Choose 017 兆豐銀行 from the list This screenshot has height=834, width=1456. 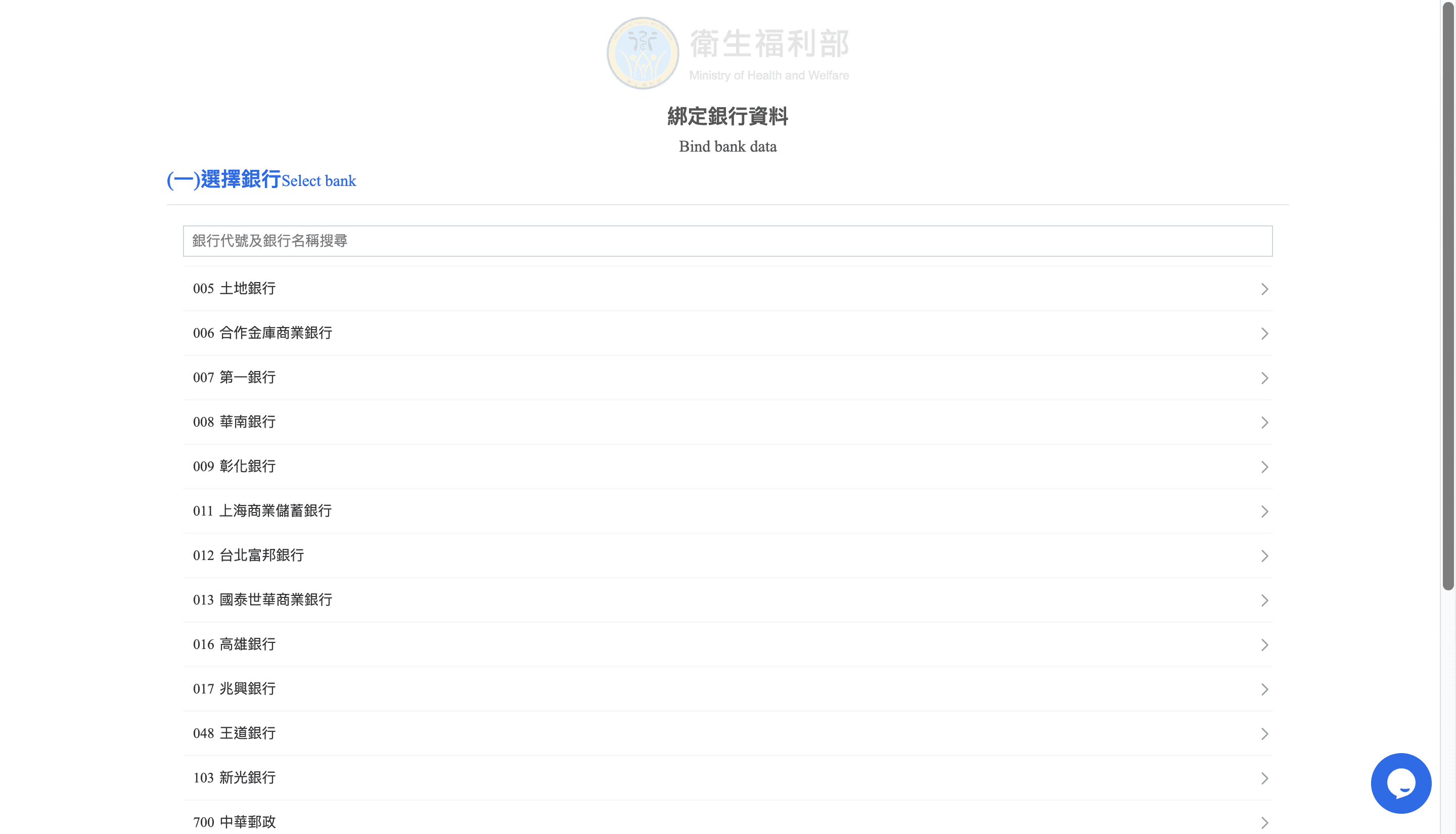pyautogui.click(x=727, y=689)
